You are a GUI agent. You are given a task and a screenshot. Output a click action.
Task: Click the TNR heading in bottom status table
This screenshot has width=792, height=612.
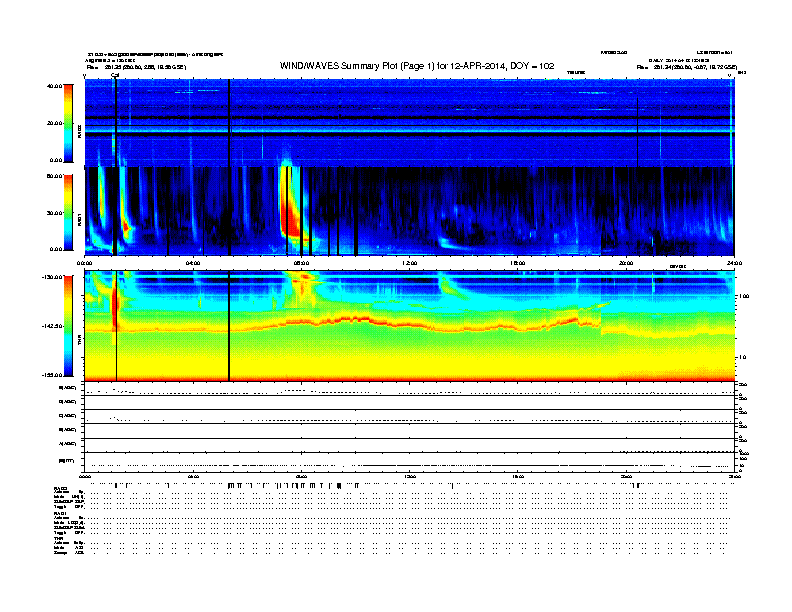pos(58,538)
